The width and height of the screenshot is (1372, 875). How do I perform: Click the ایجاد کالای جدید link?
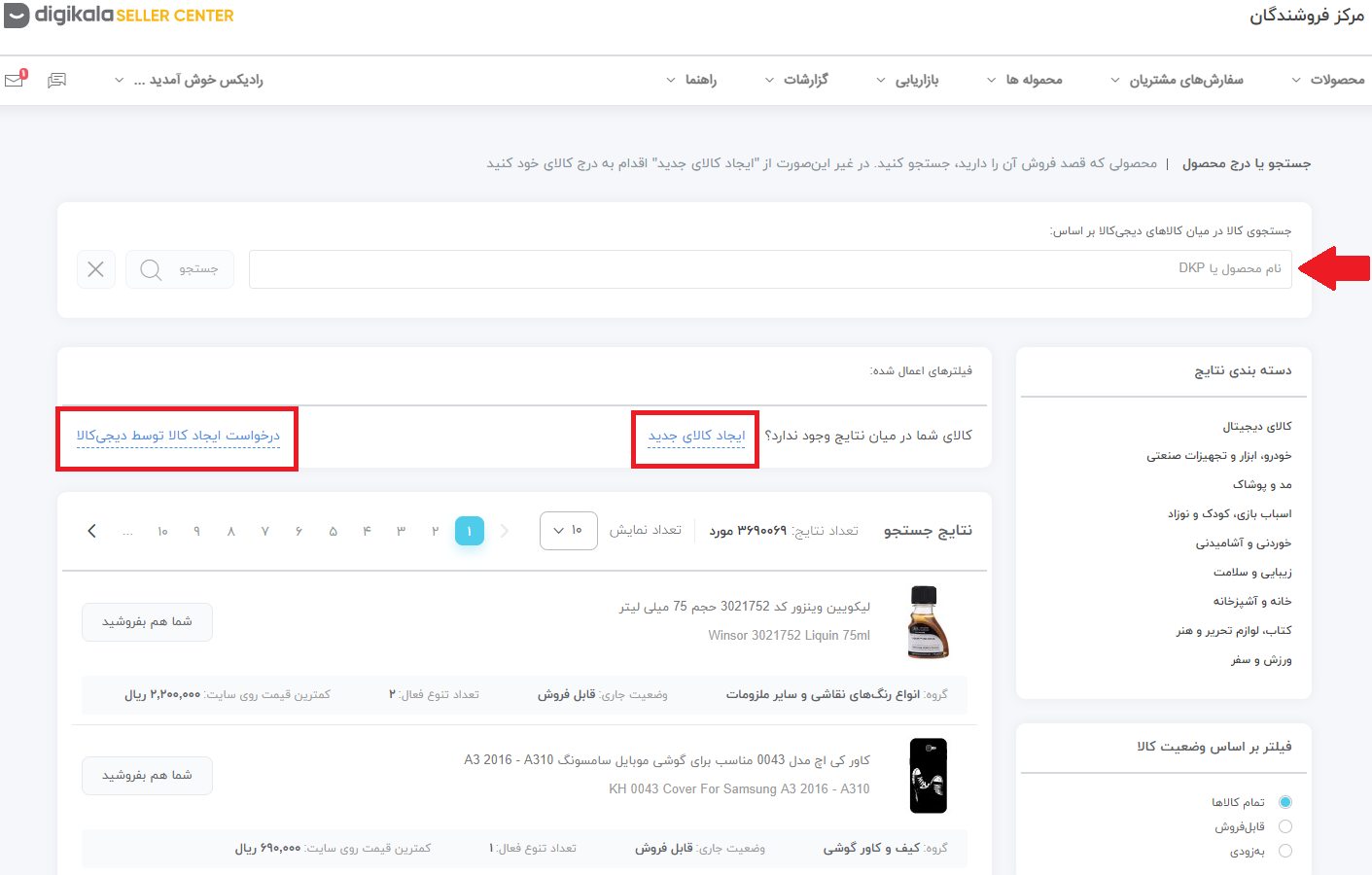pos(696,436)
